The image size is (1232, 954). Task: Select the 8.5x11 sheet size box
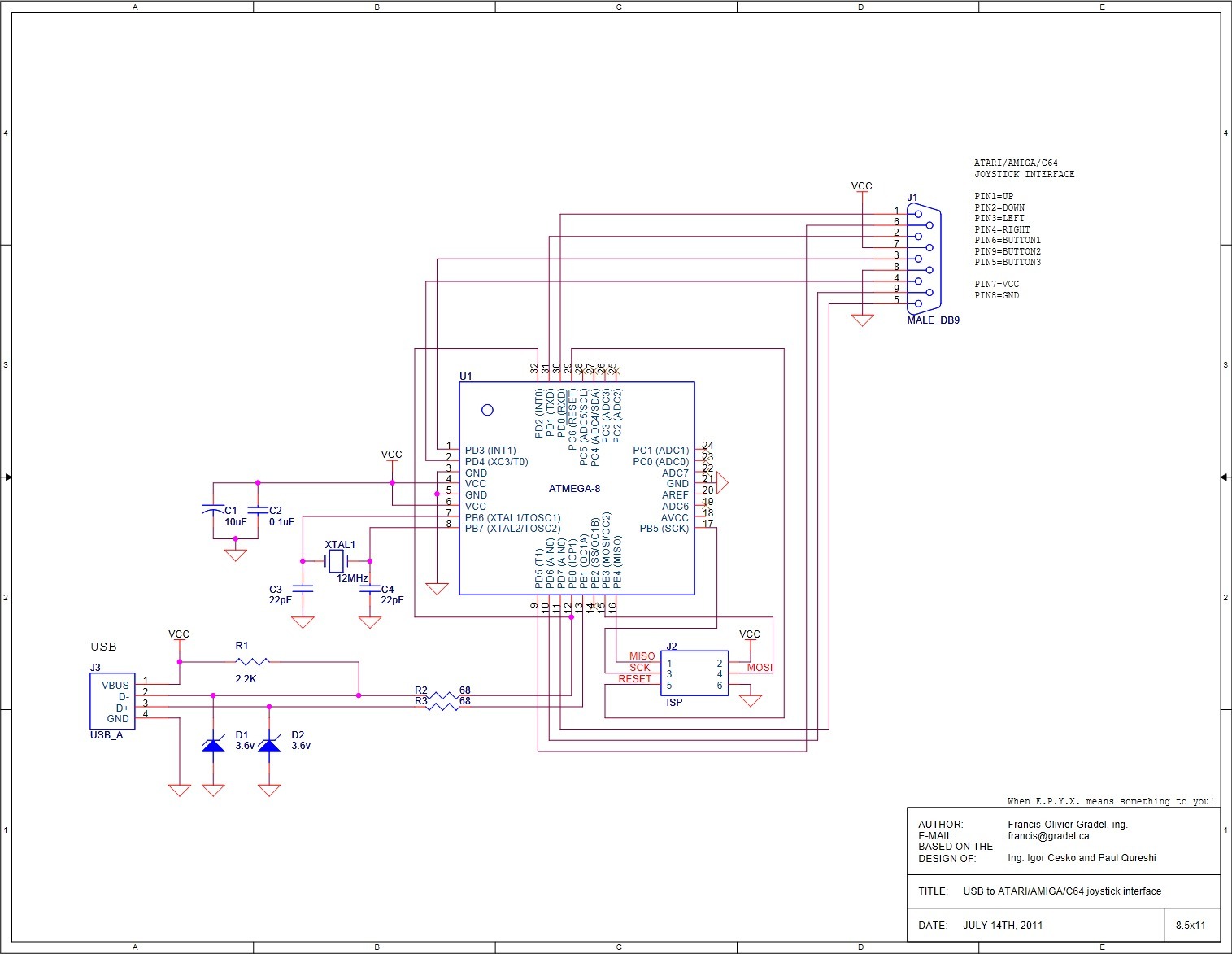point(1191,926)
